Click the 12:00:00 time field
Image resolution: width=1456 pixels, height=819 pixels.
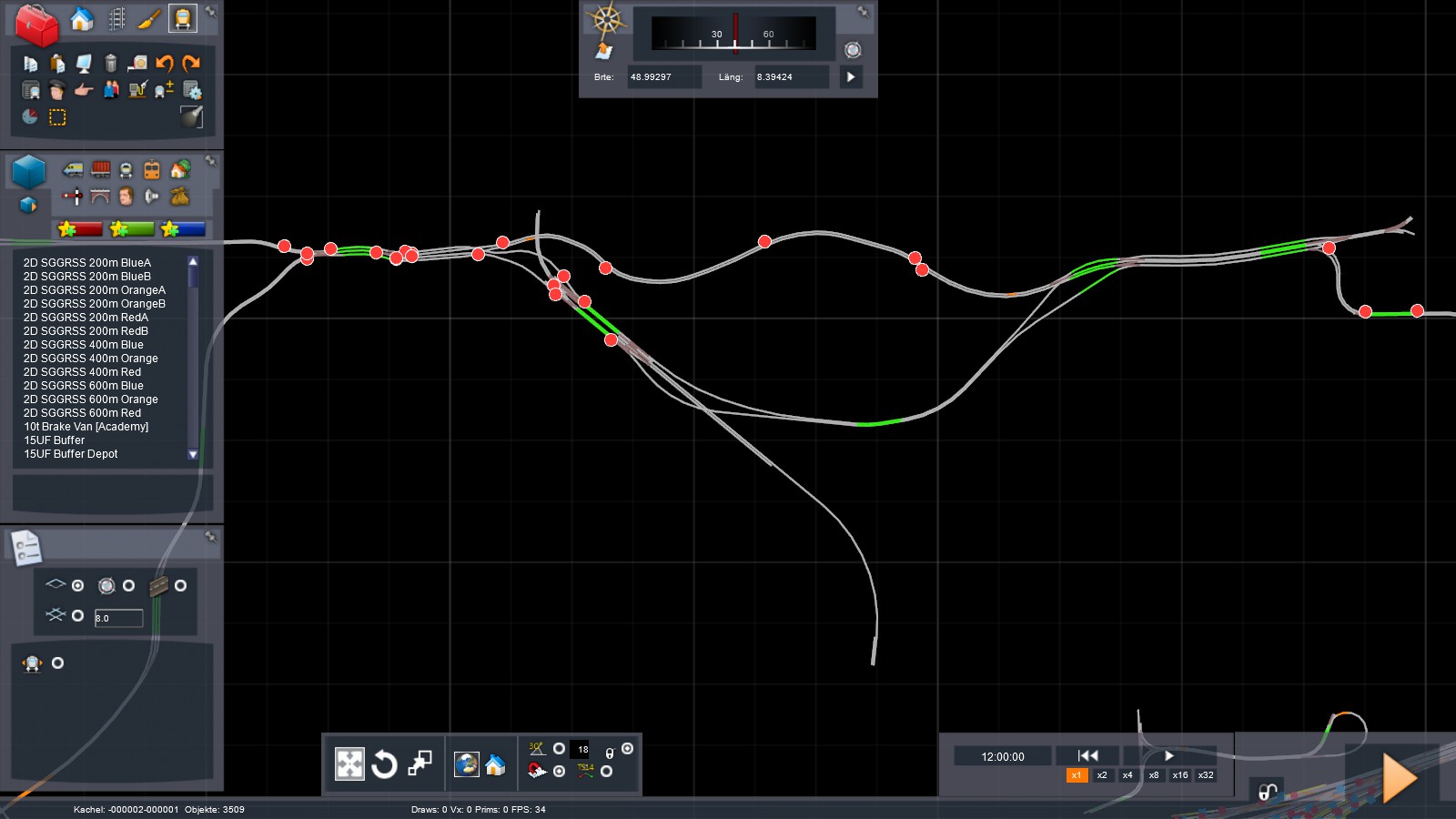pos(1002,756)
